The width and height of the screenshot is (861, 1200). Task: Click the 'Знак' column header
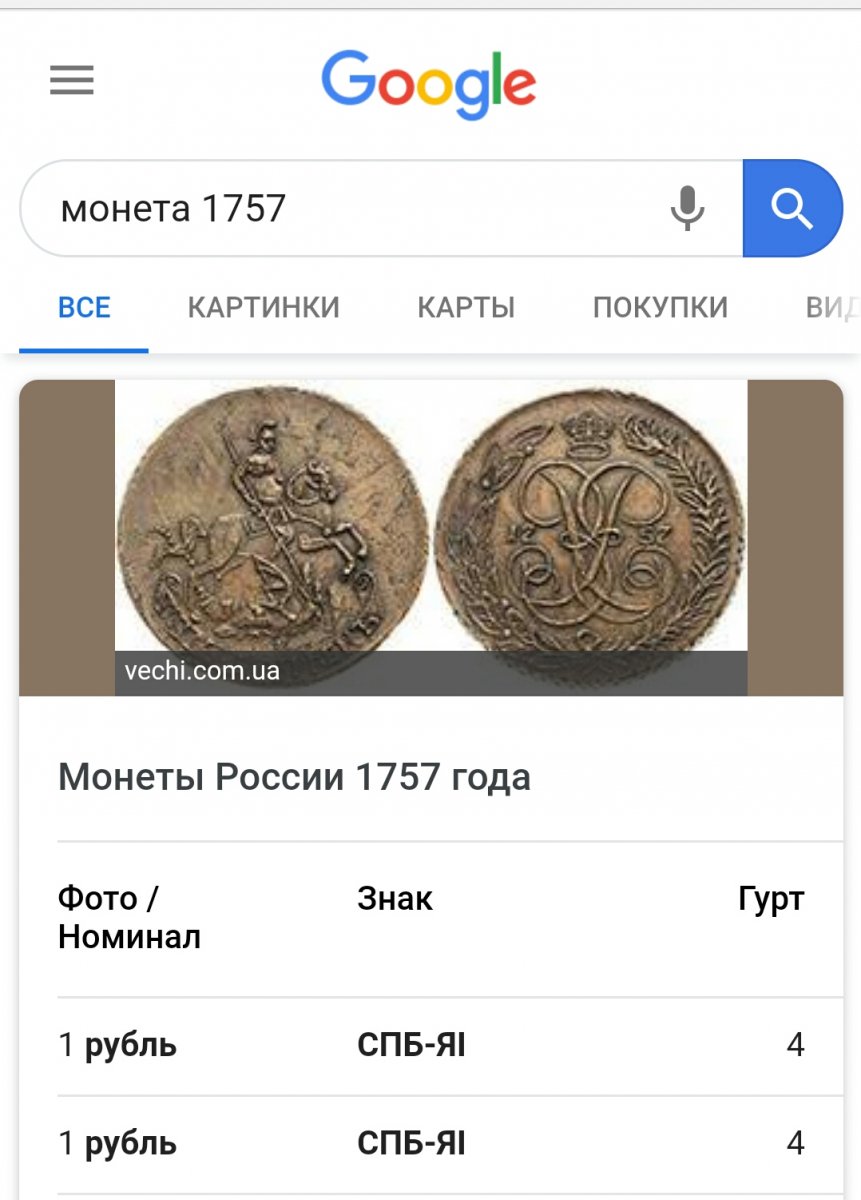[395, 899]
